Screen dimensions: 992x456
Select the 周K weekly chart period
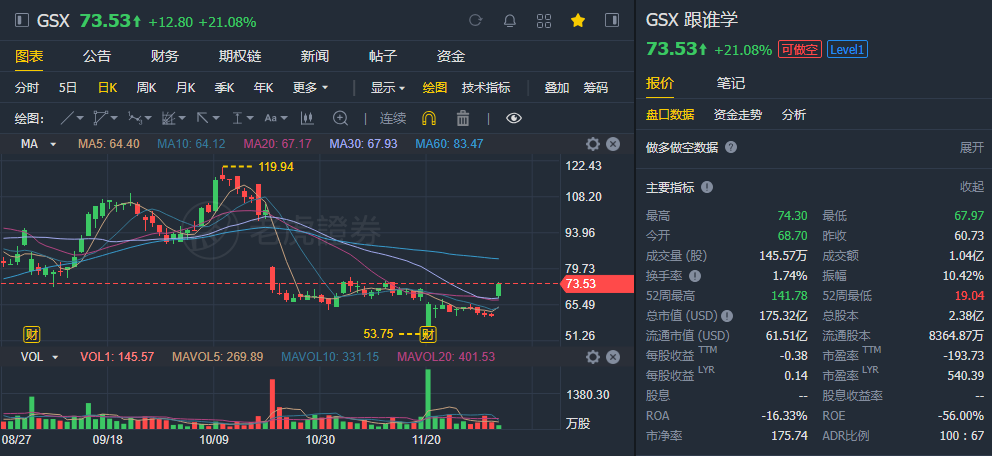click(146, 88)
